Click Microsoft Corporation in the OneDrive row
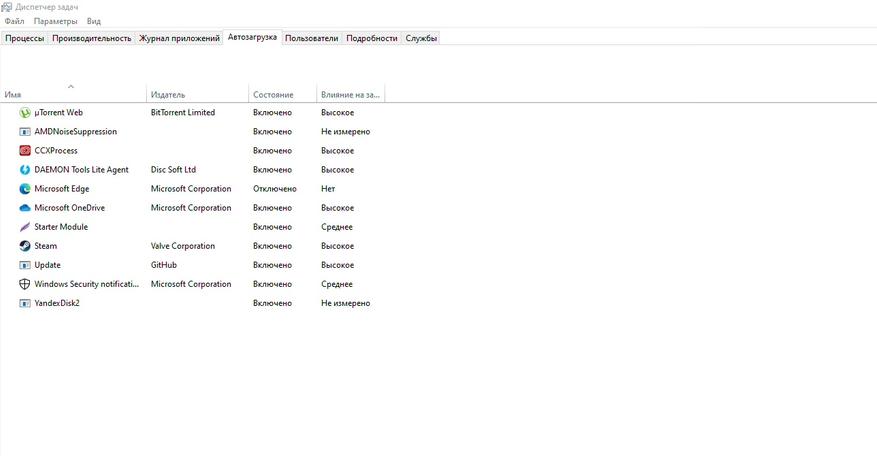This screenshot has width=877, height=456. point(191,208)
